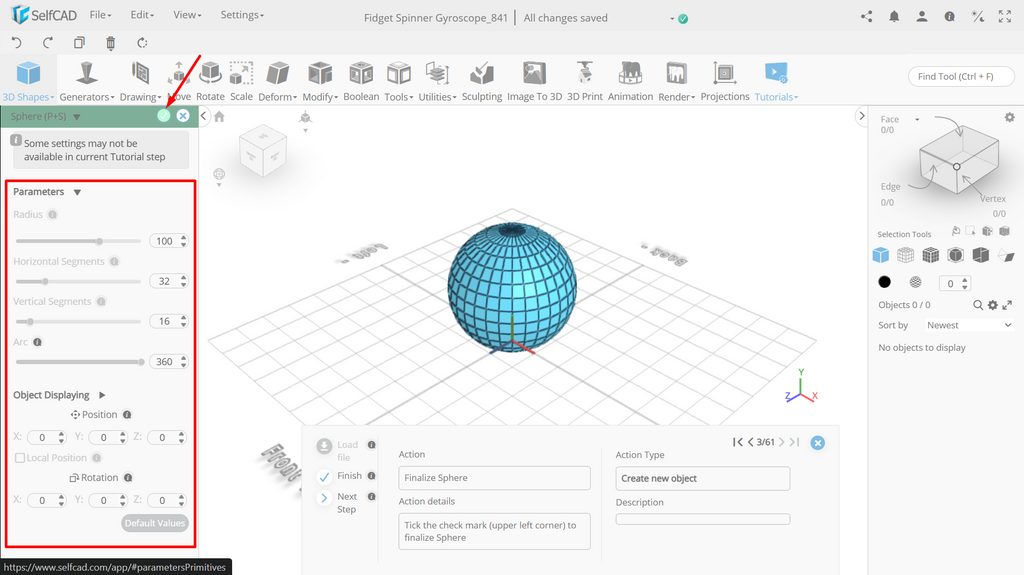The height and width of the screenshot is (575, 1024).
Task: Confirm Sphere with green check mark
Action: coord(164,116)
